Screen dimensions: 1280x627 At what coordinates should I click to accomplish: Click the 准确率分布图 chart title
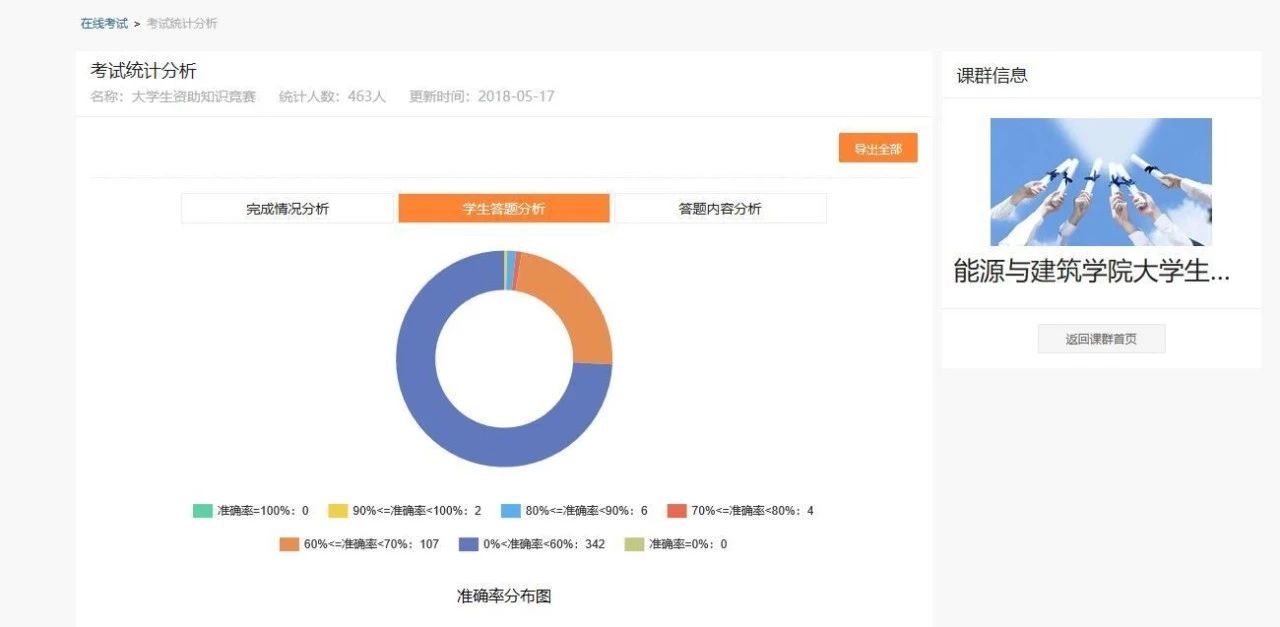[504, 596]
